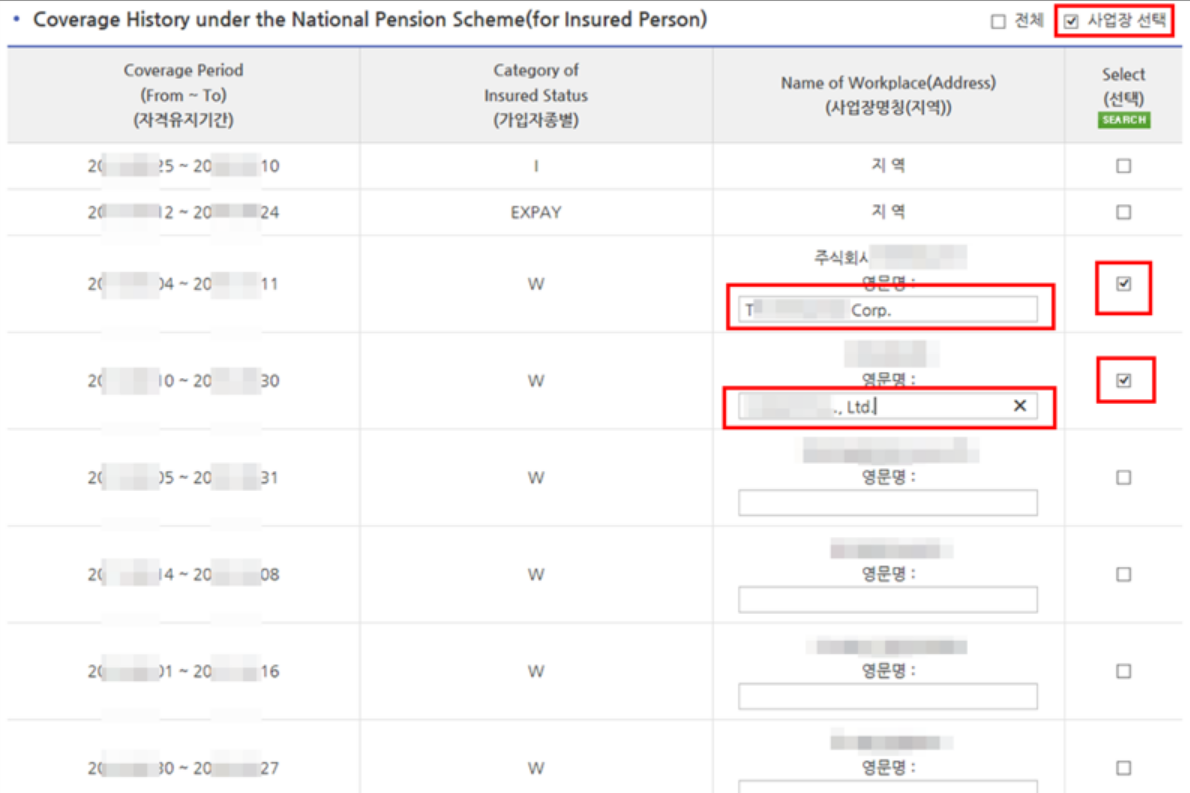Uncheck the 사업장 선택 checkbox at top
The height and width of the screenshot is (793, 1190).
pos(1072,22)
